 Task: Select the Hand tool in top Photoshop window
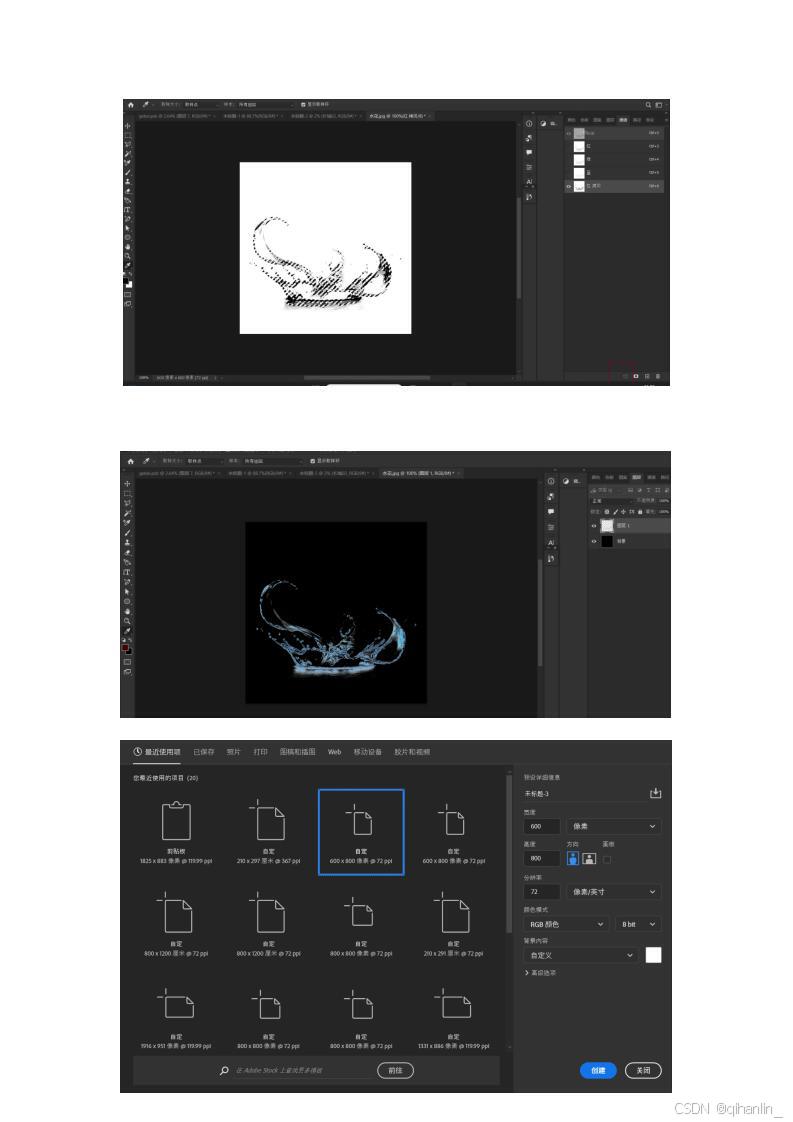point(127,247)
